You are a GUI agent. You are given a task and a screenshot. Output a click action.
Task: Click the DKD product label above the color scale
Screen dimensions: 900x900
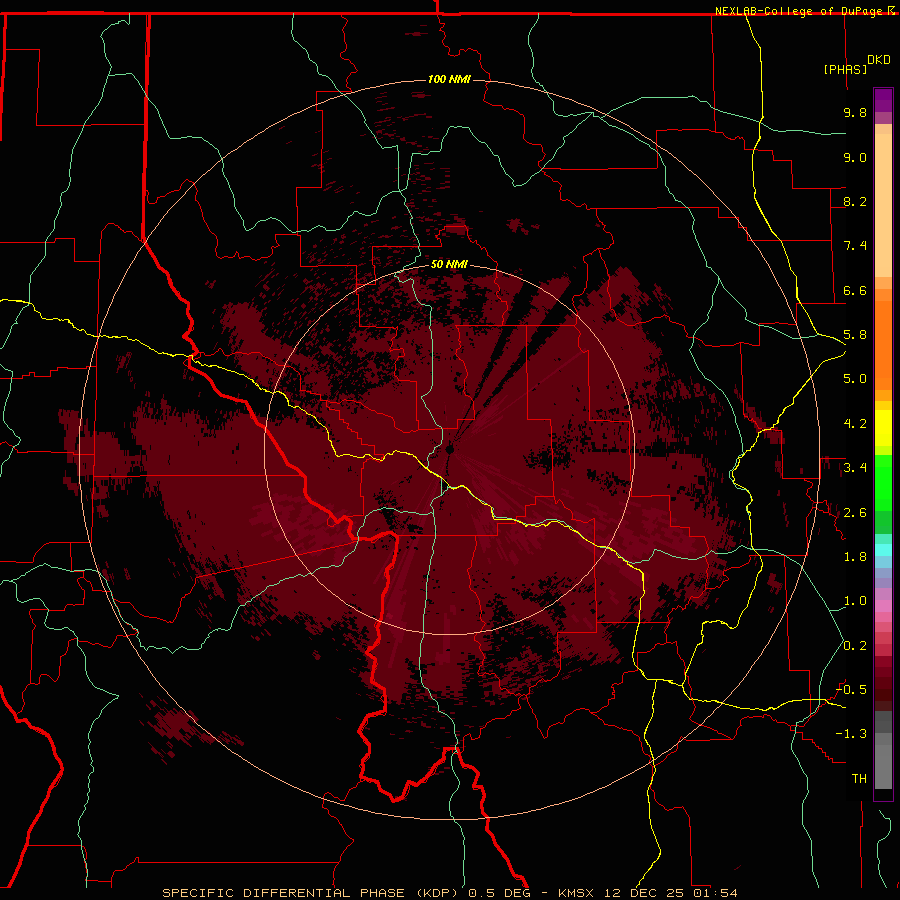[x=879, y=60]
